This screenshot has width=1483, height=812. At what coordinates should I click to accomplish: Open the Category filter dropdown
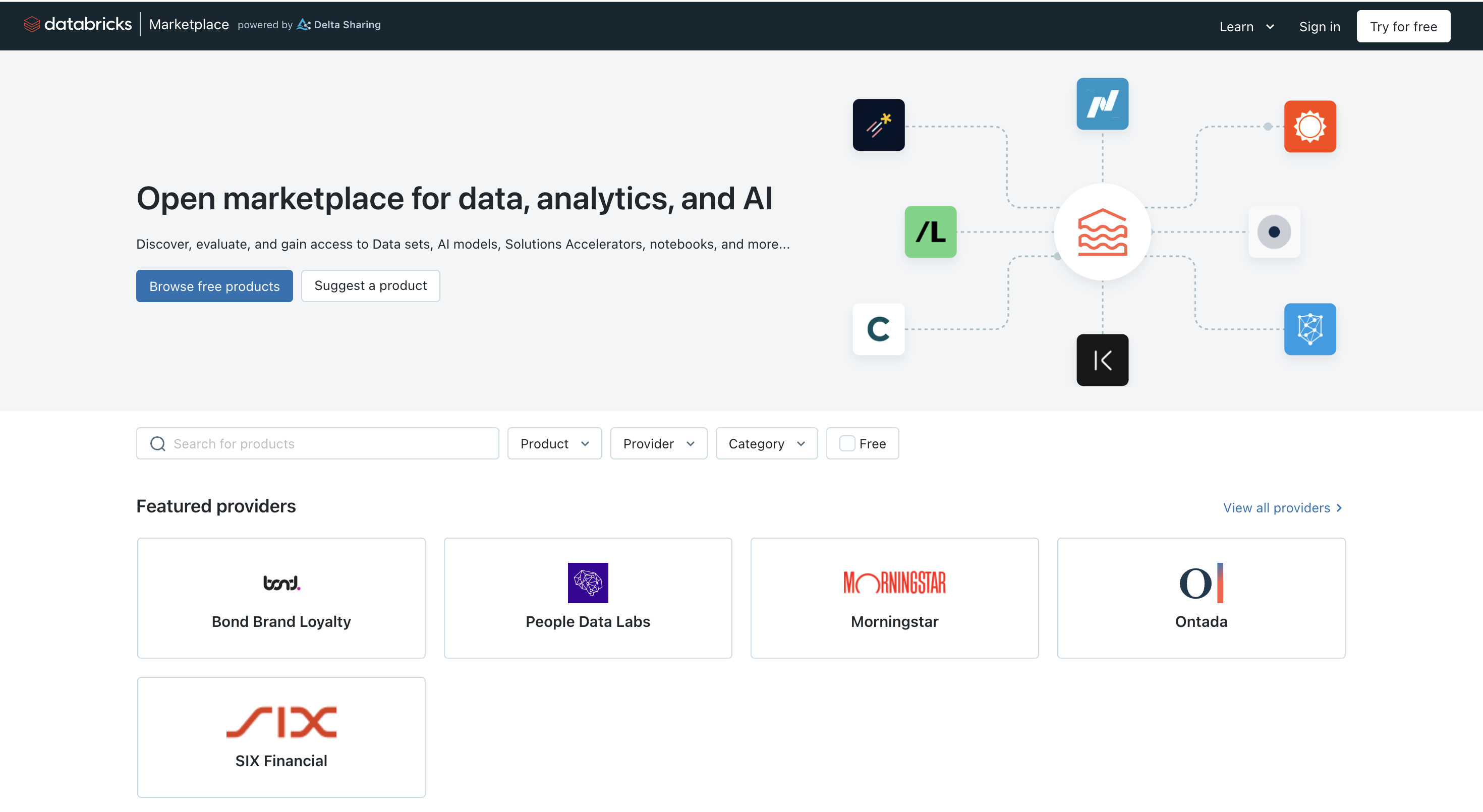(x=766, y=444)
